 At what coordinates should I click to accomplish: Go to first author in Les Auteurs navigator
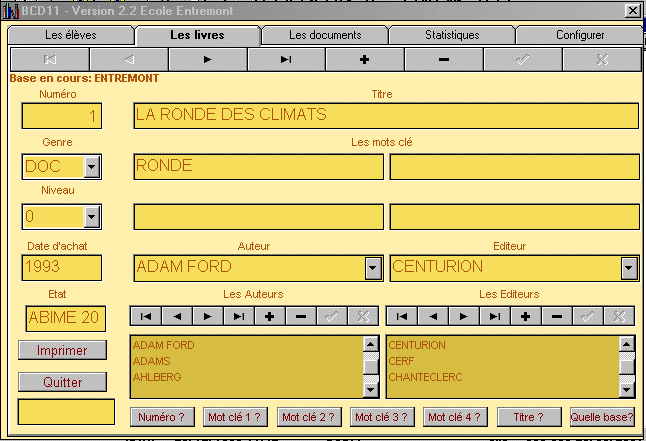click(x=146, y=317)
